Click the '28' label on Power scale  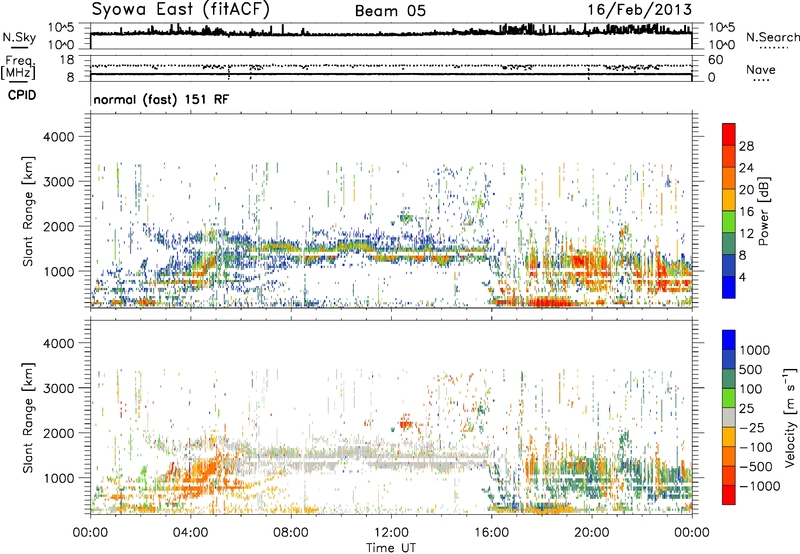(x=746, y=146)
